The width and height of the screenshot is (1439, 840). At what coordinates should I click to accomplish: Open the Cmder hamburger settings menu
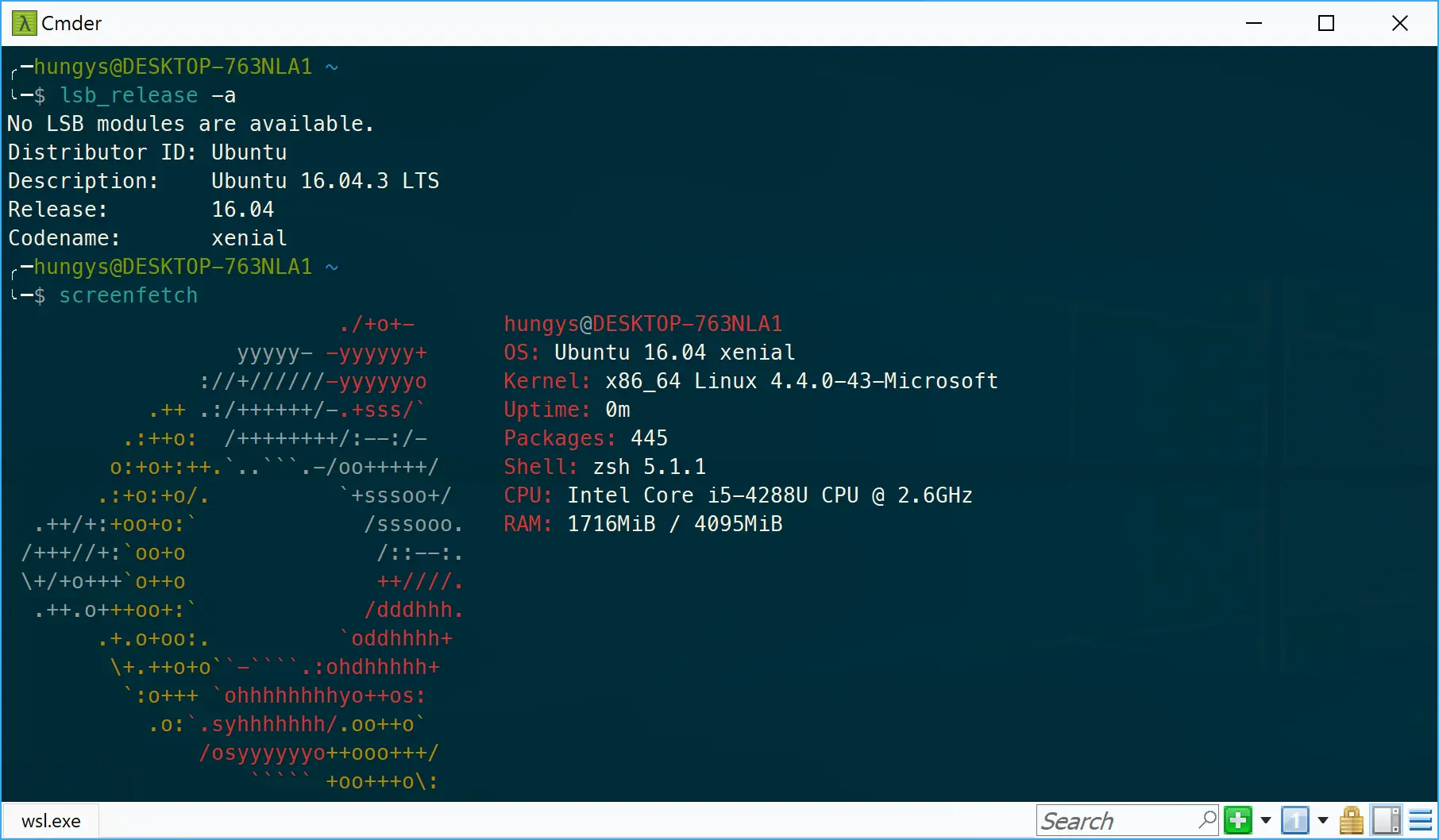tap(1421, 820)
